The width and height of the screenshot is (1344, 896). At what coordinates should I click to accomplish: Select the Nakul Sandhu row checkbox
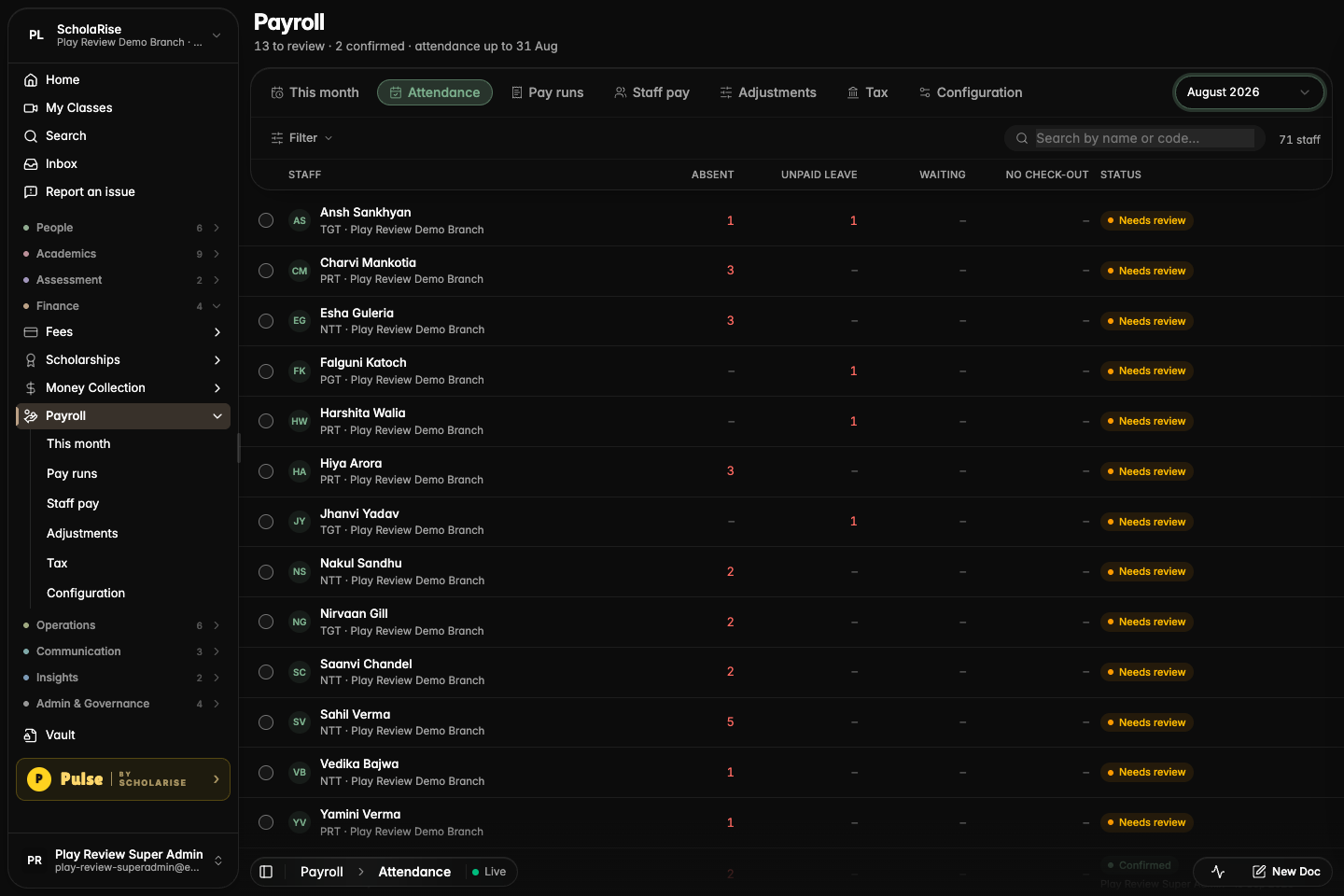(266, 572)
